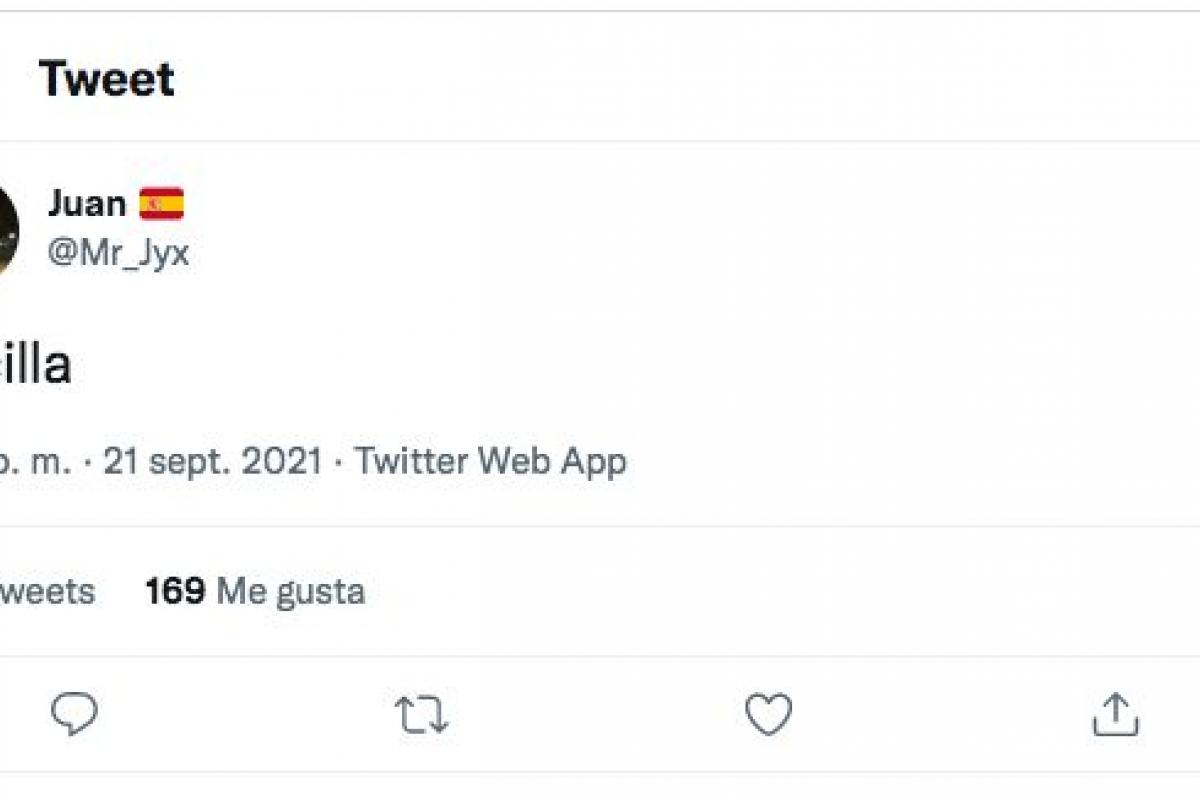Screen dimensions: 1200x800
Task: View the 169 Me gusta likes list
Action: pyautogui.click(x=255, y=592)
